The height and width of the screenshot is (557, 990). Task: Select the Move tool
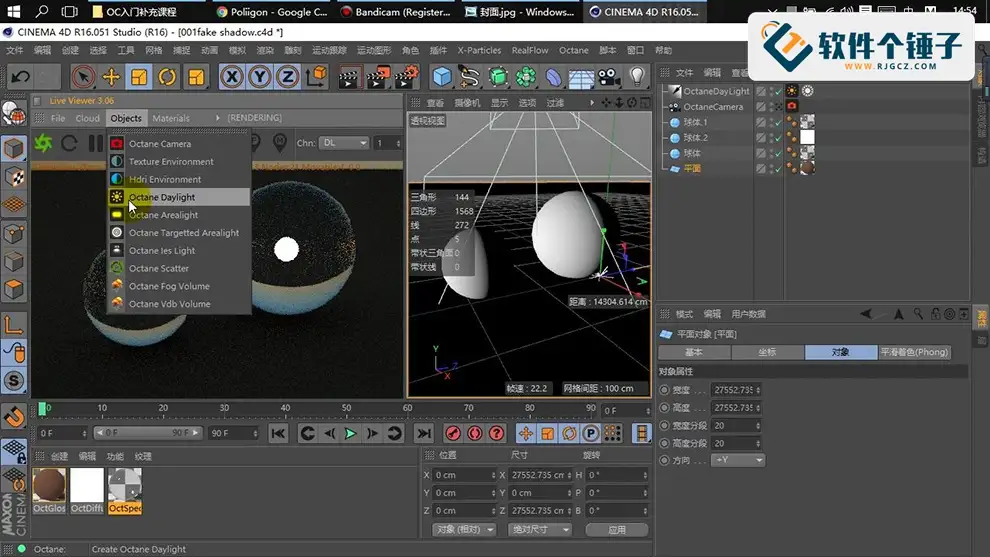[x=111, y=77]
